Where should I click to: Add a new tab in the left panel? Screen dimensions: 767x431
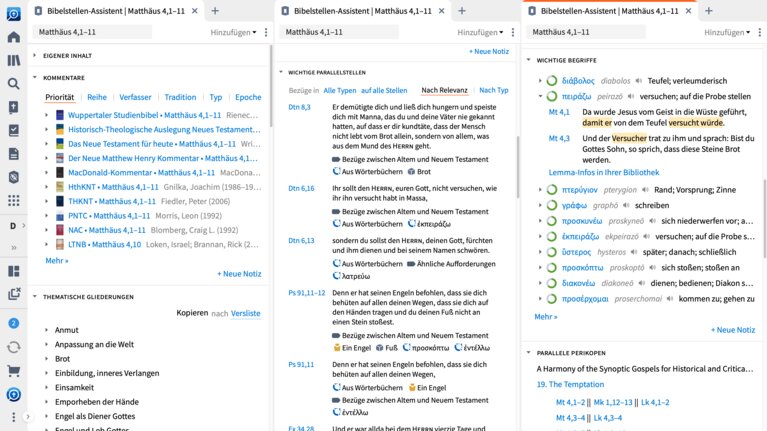(x=215, y=11)
